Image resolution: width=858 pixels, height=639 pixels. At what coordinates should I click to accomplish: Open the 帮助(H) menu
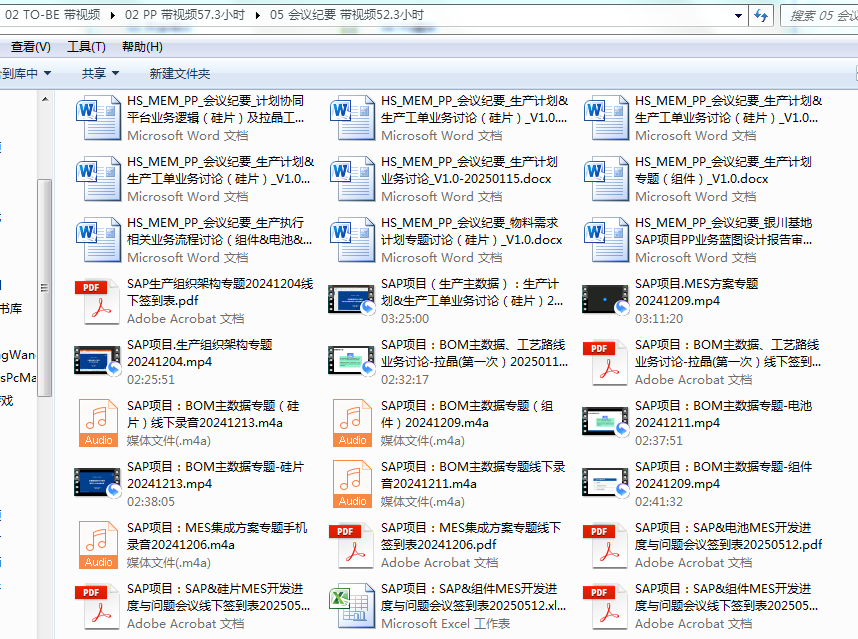click(142, 47)
